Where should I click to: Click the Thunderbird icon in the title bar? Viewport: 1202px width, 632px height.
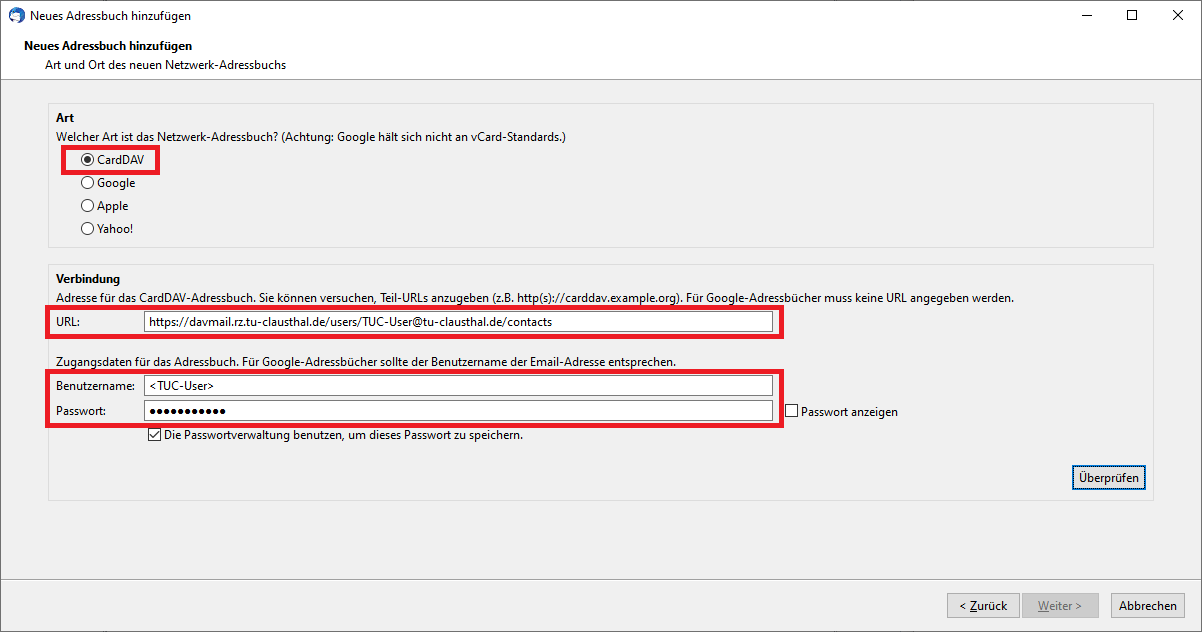16,16
